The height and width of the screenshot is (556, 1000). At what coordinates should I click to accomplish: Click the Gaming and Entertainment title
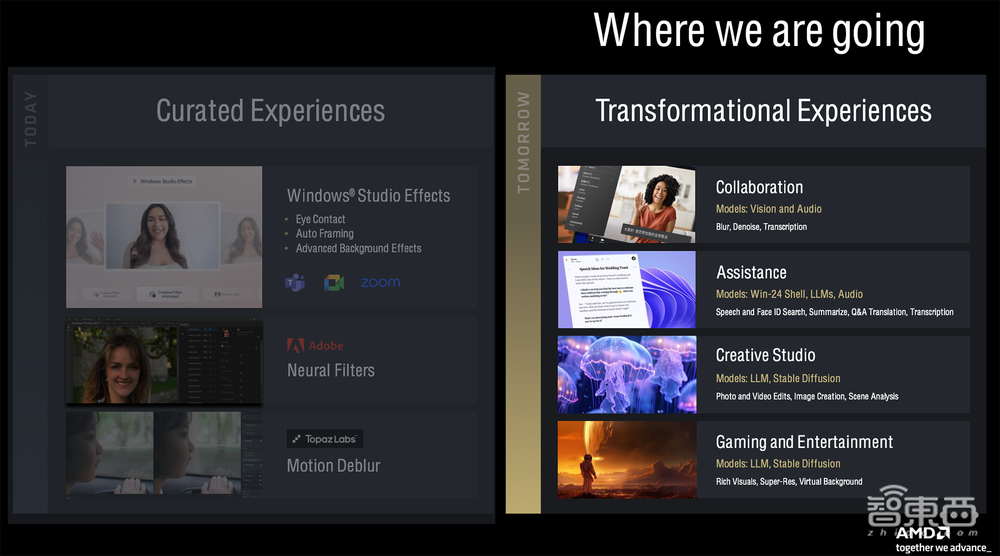(x=804, y=442)
